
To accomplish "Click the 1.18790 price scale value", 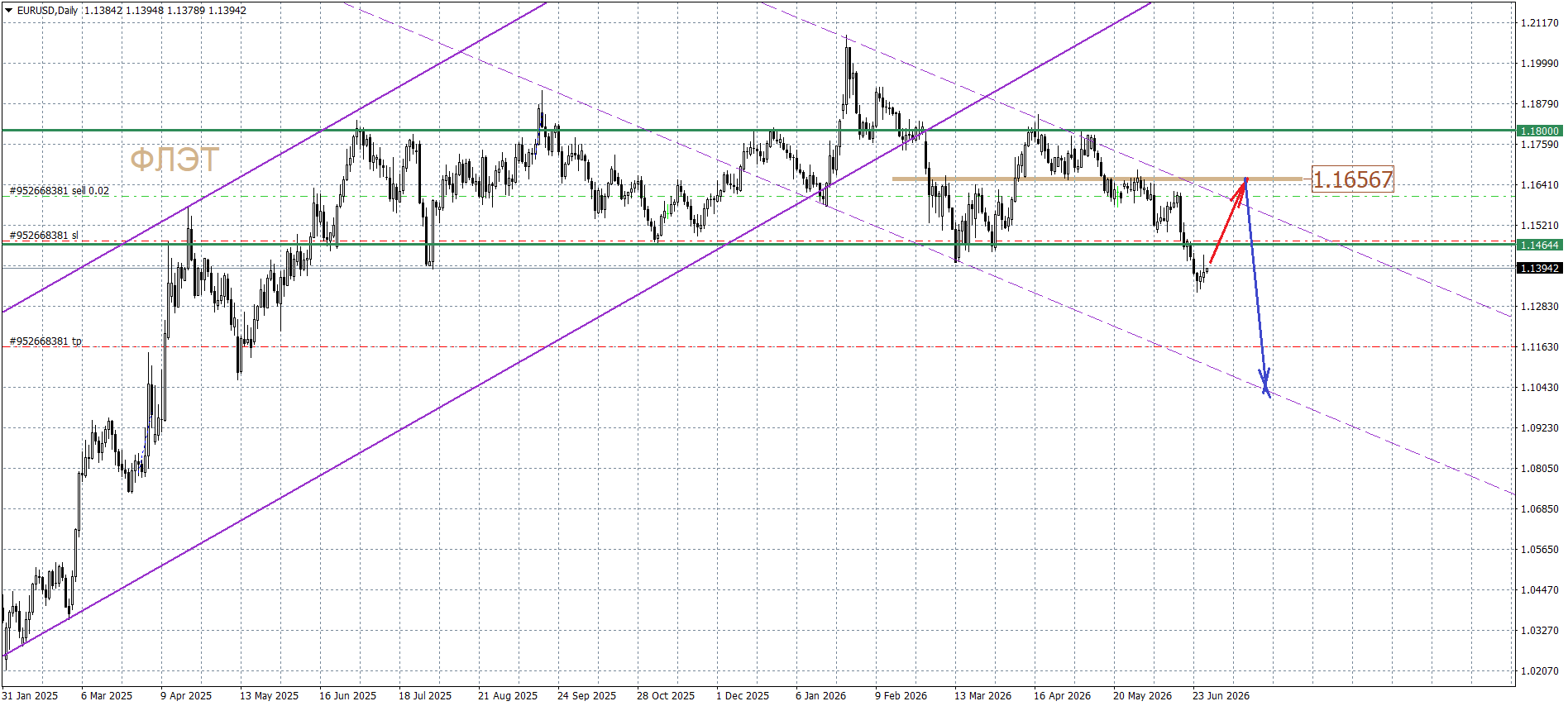I will [1540, 104].
